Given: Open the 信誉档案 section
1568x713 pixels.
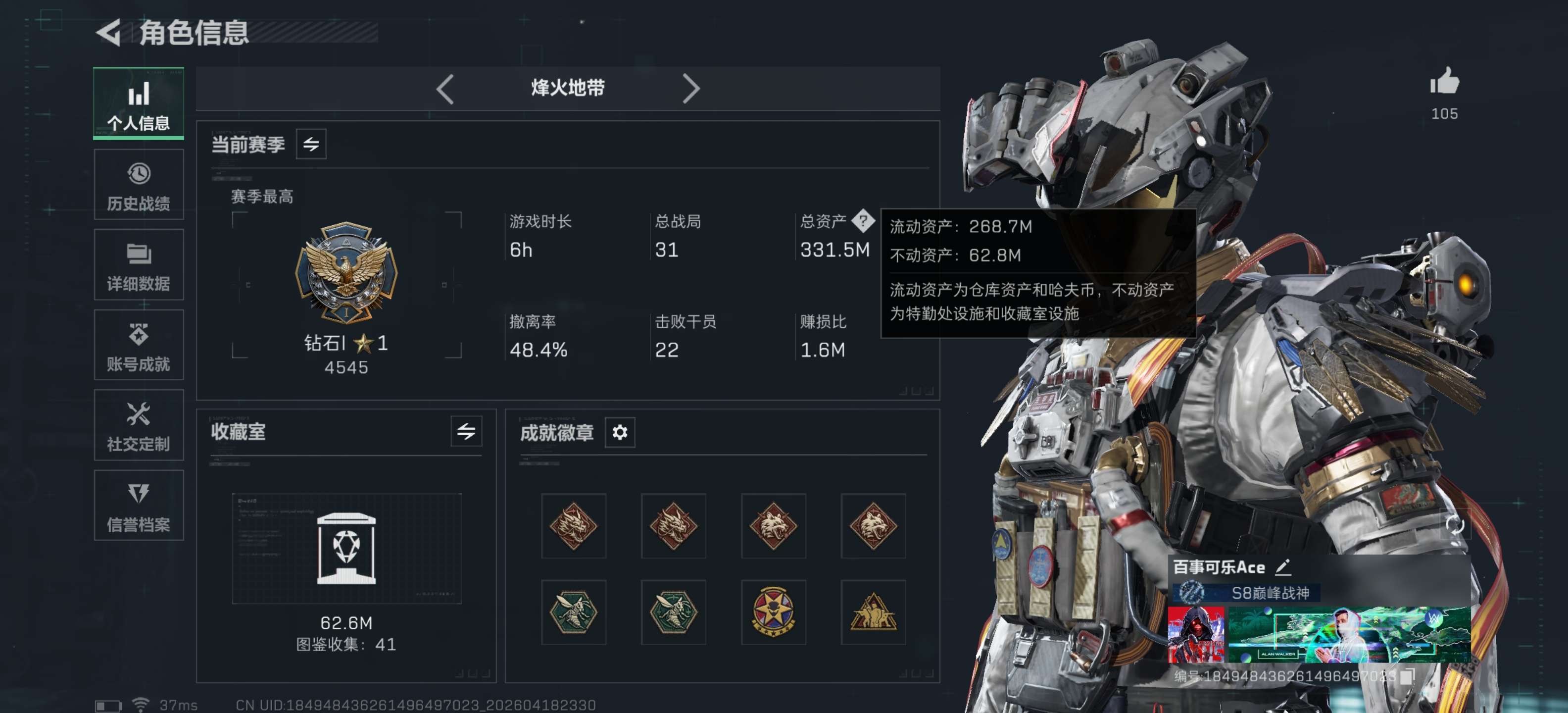Looking at the screenshot, I should click(139, 506).
